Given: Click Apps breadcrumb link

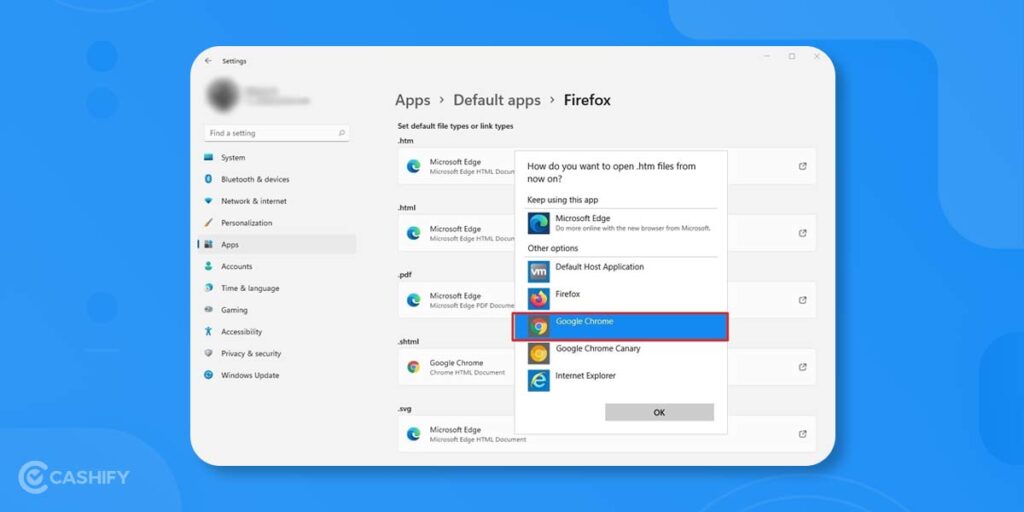Looking at the screenshot, I should pyautogui.click(x=413, y=100).
